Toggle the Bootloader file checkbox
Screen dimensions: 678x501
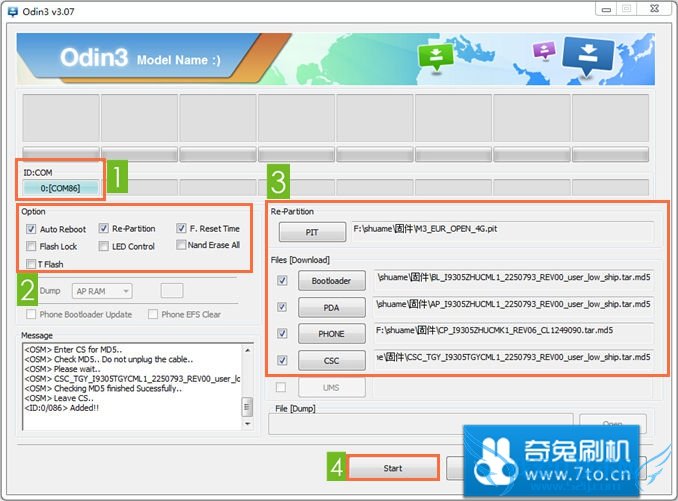coord(282,281)
